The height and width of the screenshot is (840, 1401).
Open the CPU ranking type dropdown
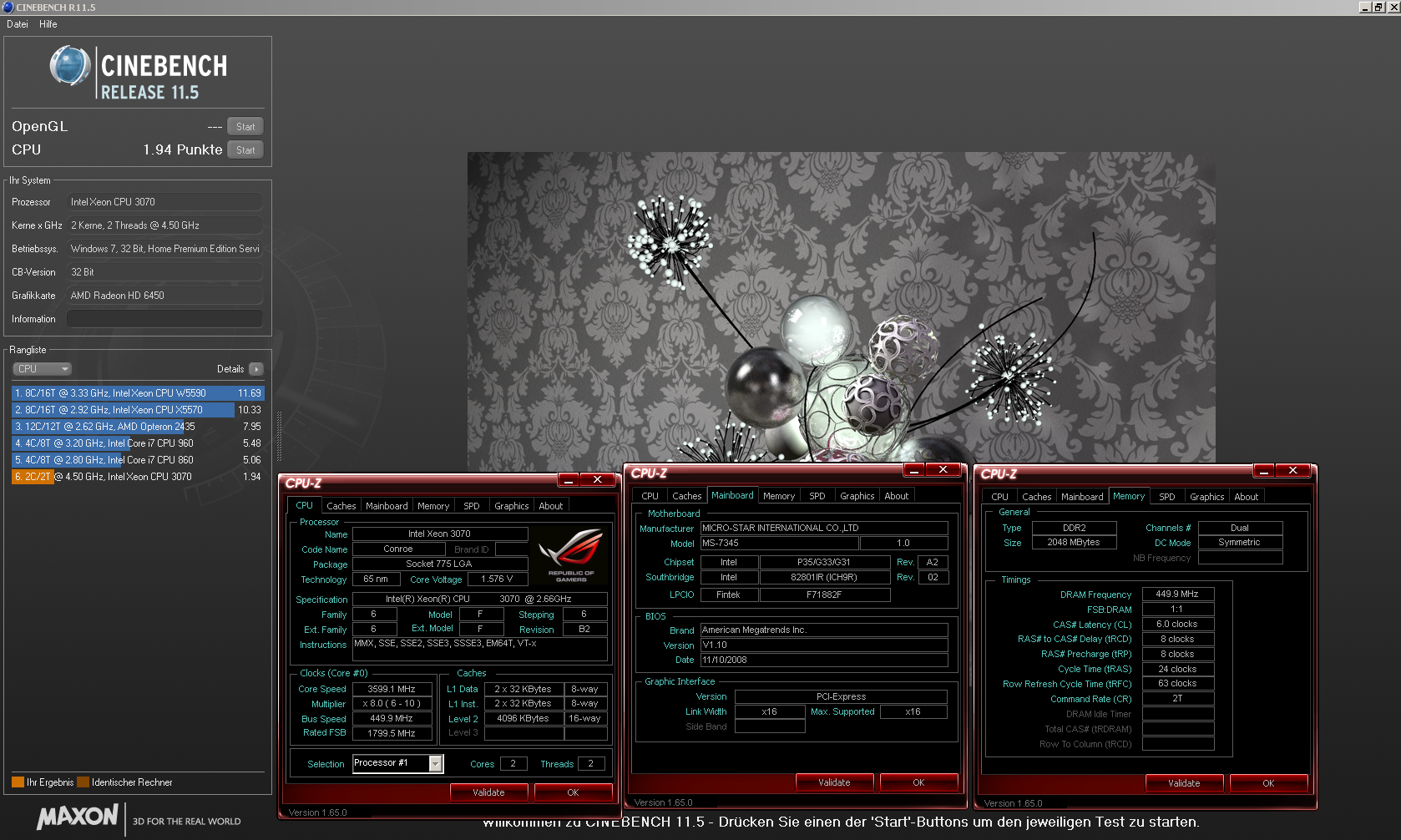42,369
